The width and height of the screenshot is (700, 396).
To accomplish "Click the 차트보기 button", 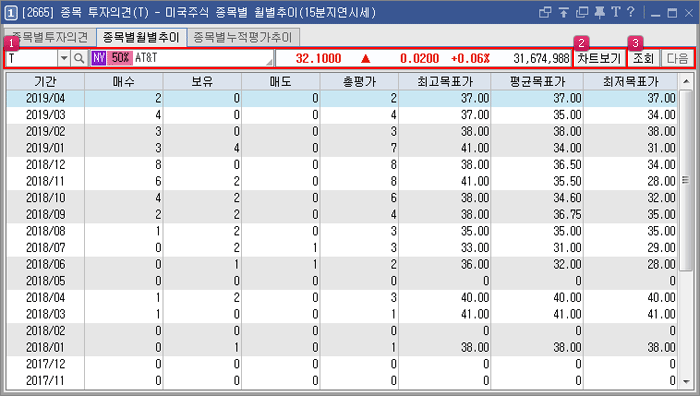I will tap(599, 58).
